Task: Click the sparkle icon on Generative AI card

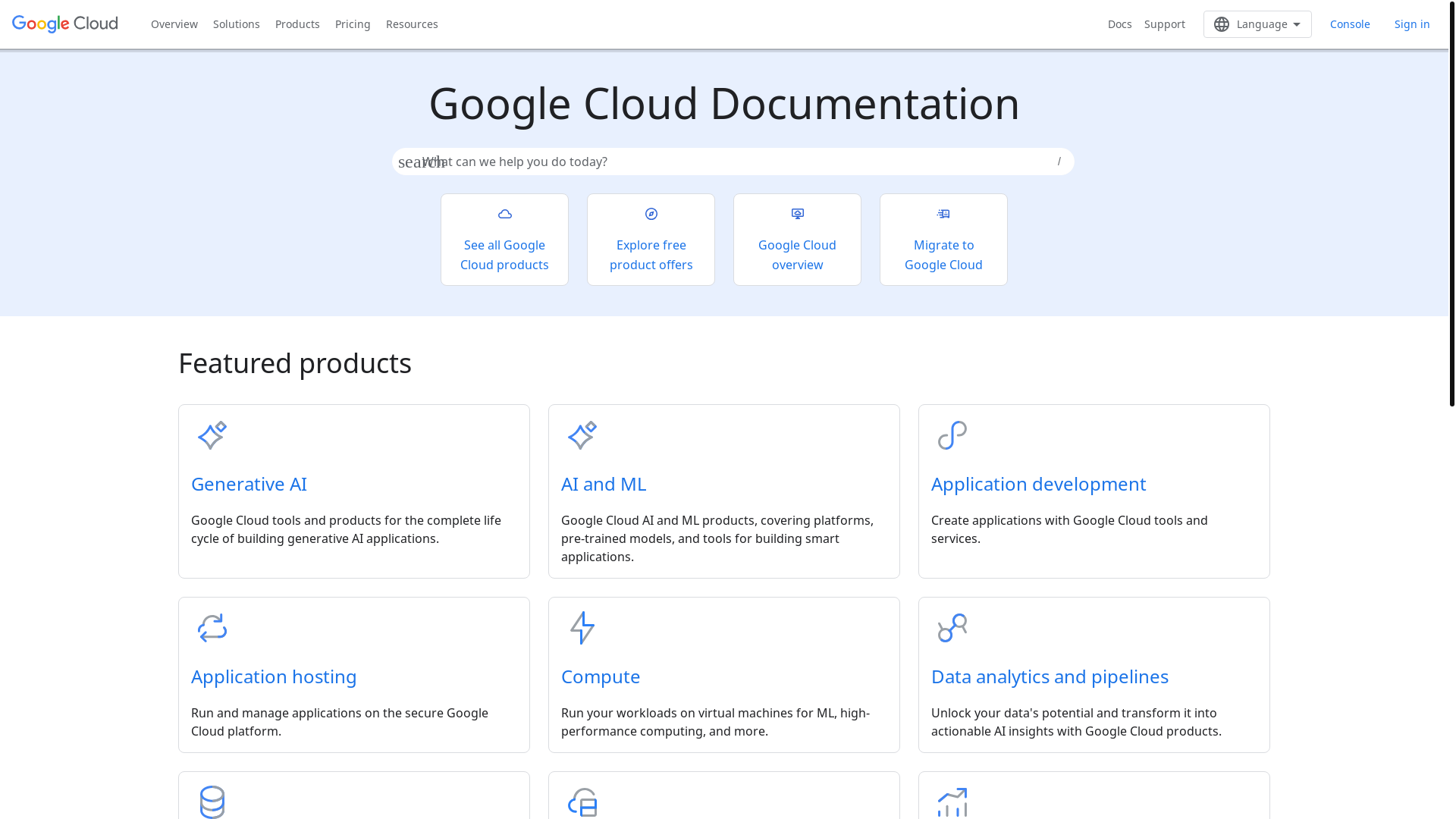Action: (x=212, y=435)
